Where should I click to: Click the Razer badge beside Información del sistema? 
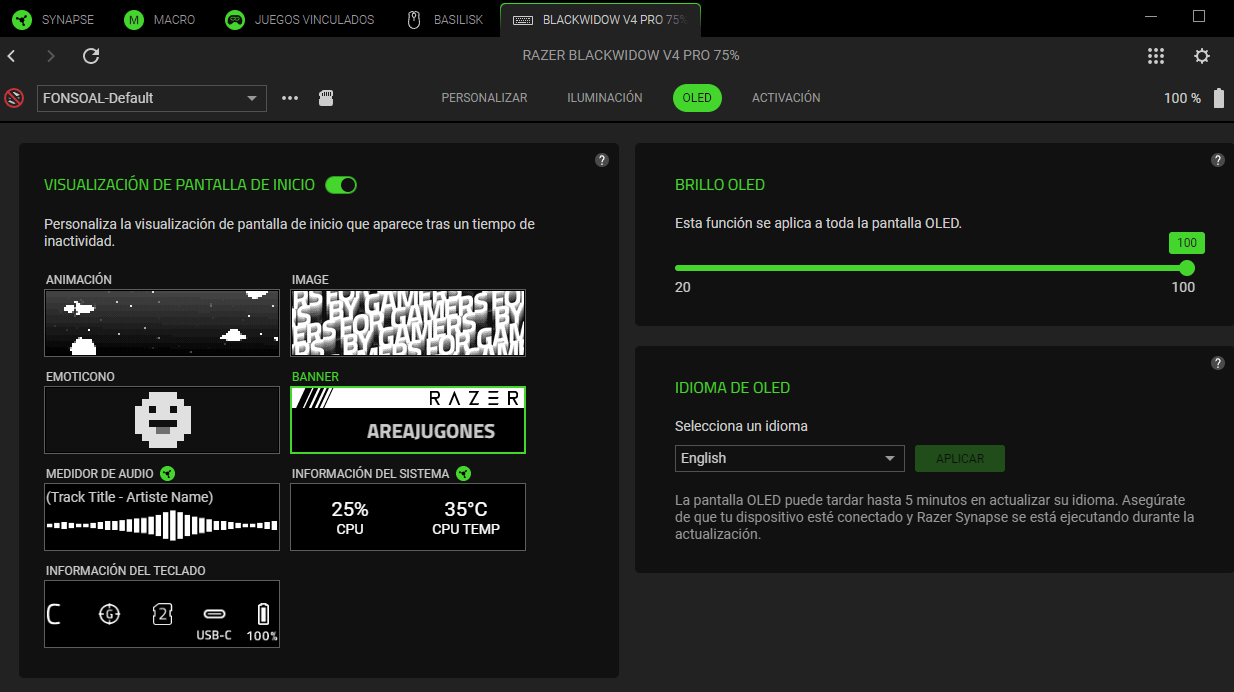click(x=463, y=473)
